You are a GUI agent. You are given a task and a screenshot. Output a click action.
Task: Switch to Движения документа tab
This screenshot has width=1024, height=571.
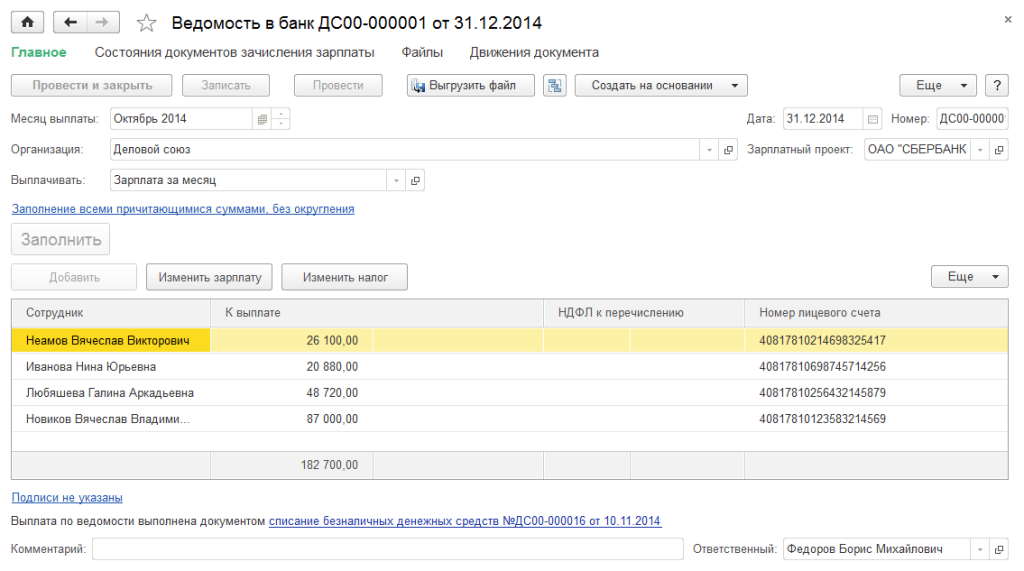(x=534, y=52)
